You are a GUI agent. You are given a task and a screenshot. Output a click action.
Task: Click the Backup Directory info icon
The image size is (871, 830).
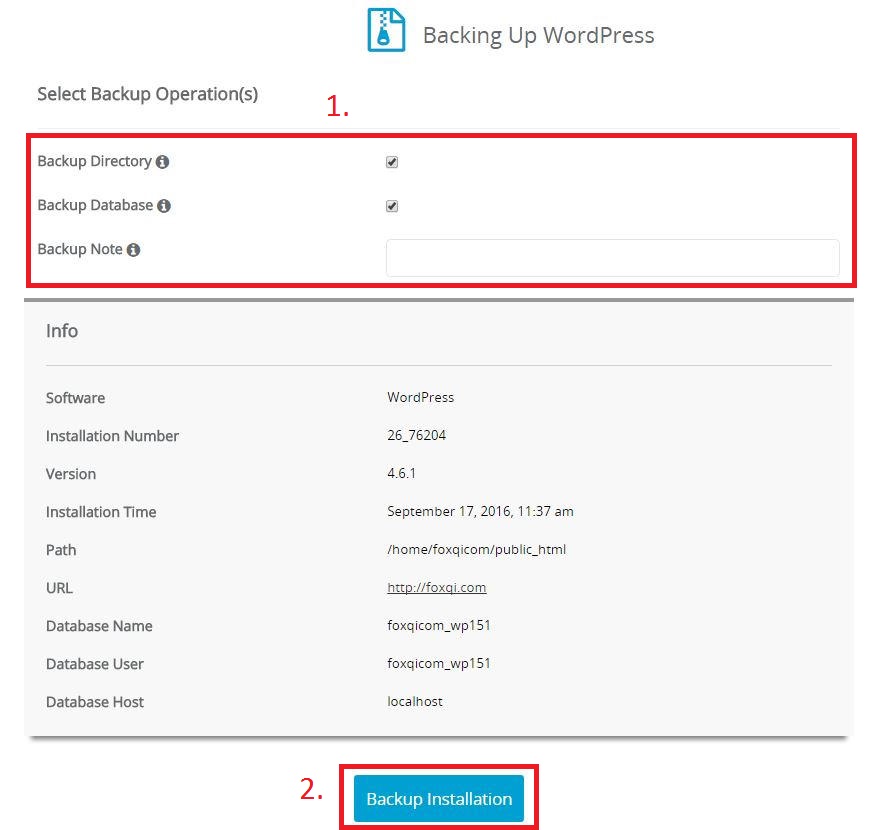click(163, 161)
